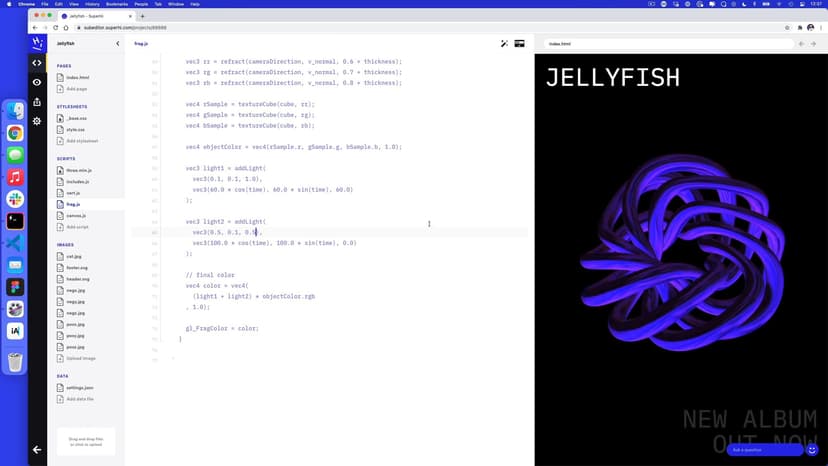Toggle the preview layout icon
The image size is (828, 466).
pos(520,44)
